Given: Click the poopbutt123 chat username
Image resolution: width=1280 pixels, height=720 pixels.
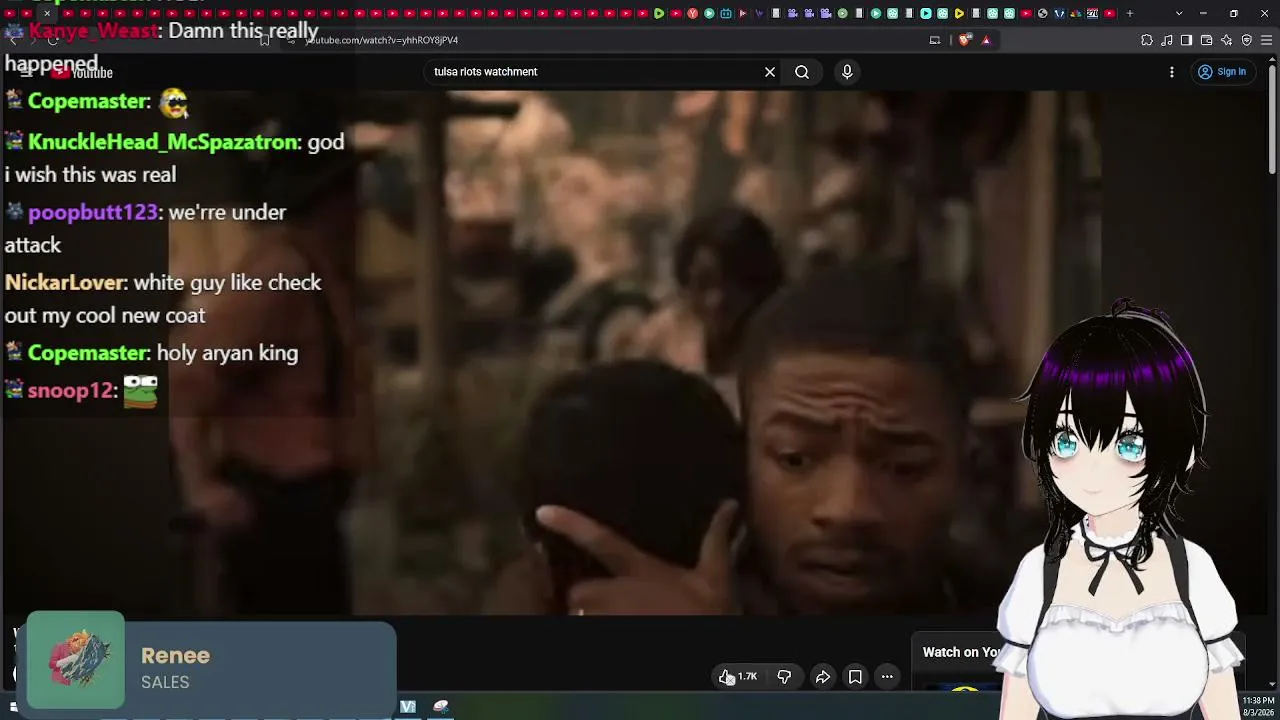Looking at the screenshot, I should click(93, 212).
